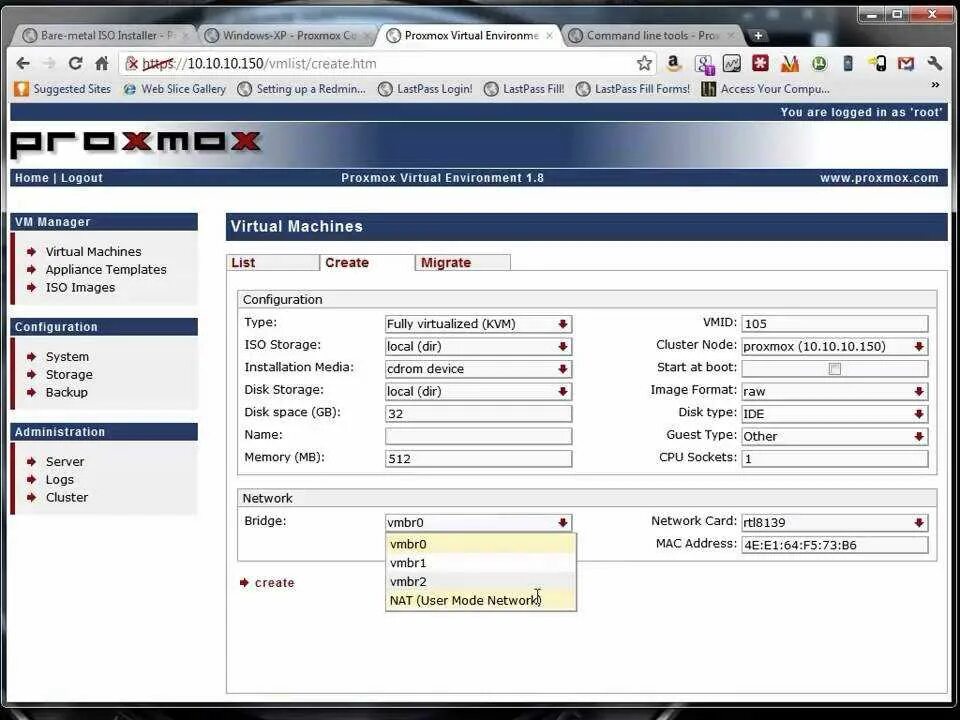Image resolution: width=960 pixels, height=720 pixels.
Task: Switch to the List tab
Action: click(x=272, y=263)
